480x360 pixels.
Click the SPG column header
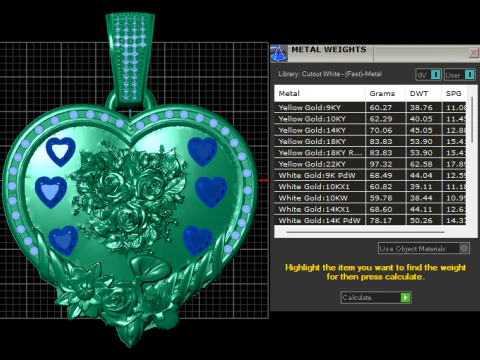454,94
